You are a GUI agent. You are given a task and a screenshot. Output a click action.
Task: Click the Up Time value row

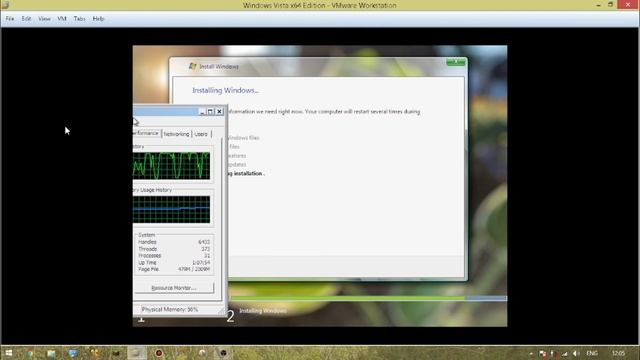pyautogui.click(x=174, y=262)
